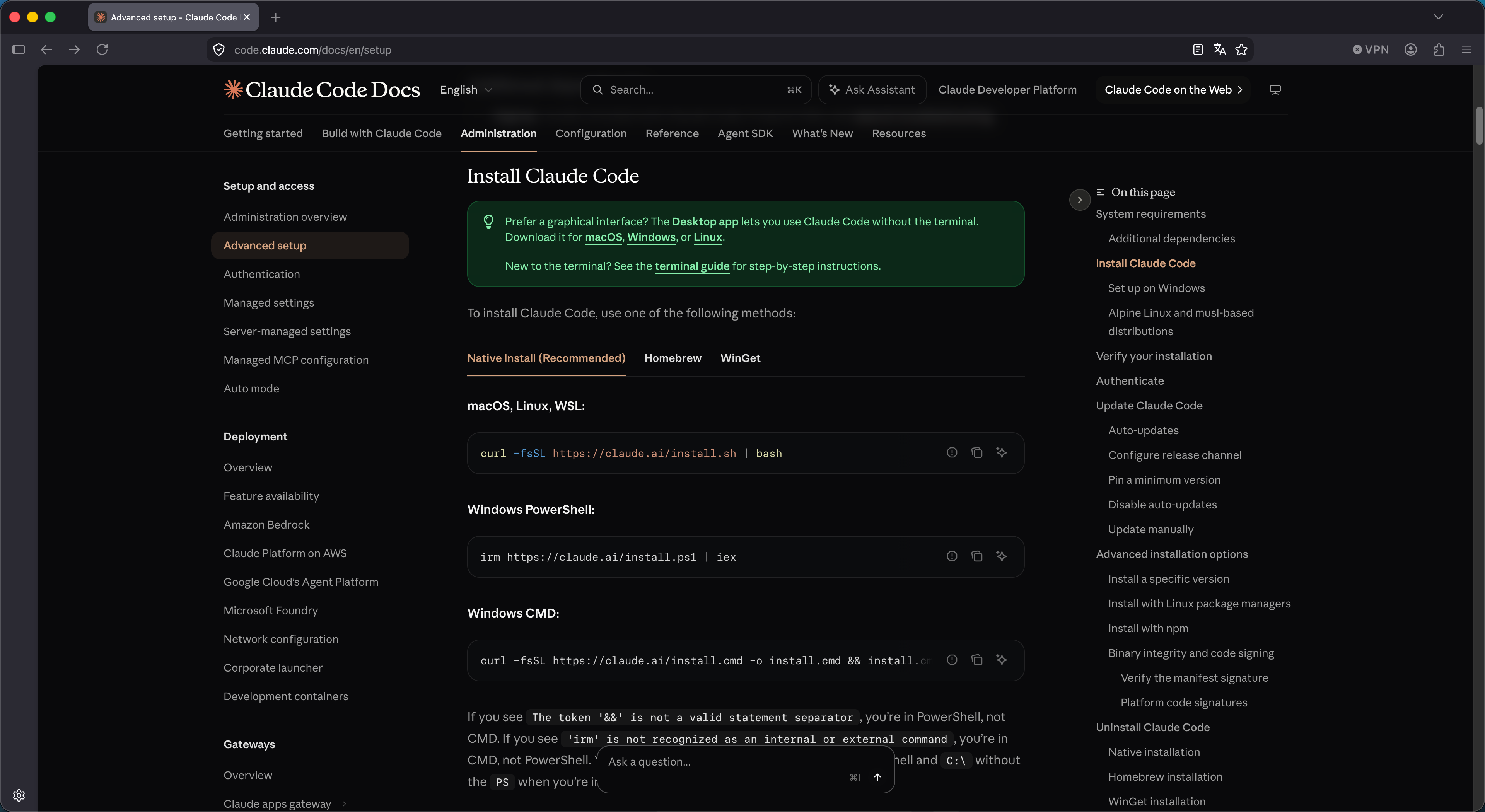Image resolution: width=1485 pixels, height=812 pixels.
Task: Open the Getting started nav tab
Action: tap(263, 133)
